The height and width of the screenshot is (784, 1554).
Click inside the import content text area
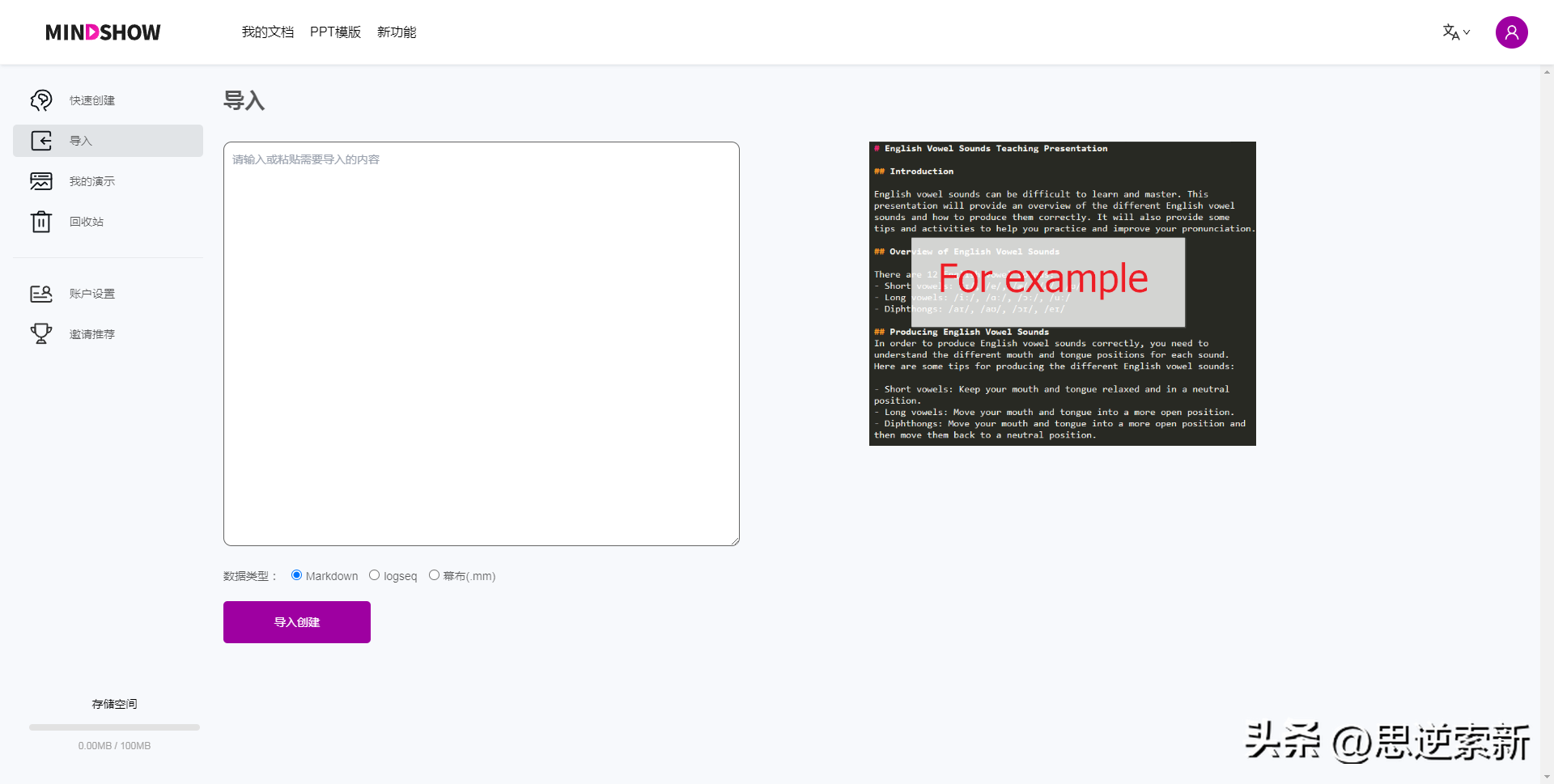point(482,344)
